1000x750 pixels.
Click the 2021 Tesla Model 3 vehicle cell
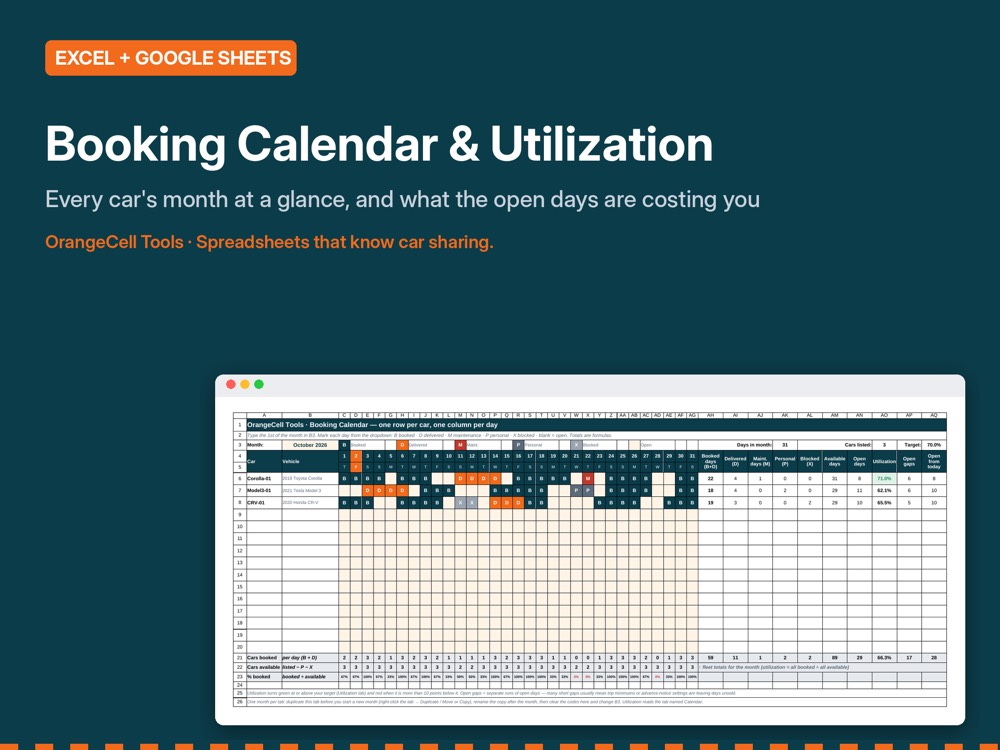click(x=310, y=490)
